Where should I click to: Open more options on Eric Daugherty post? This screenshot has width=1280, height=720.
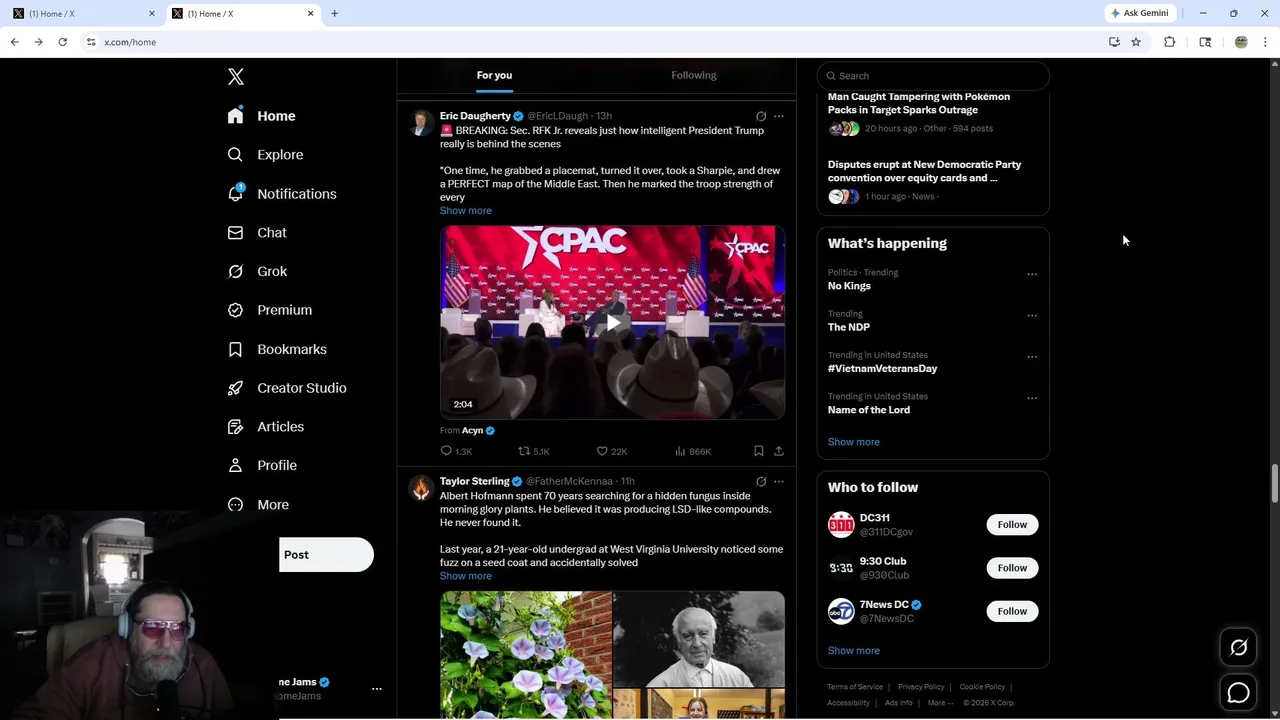(779, 116)
